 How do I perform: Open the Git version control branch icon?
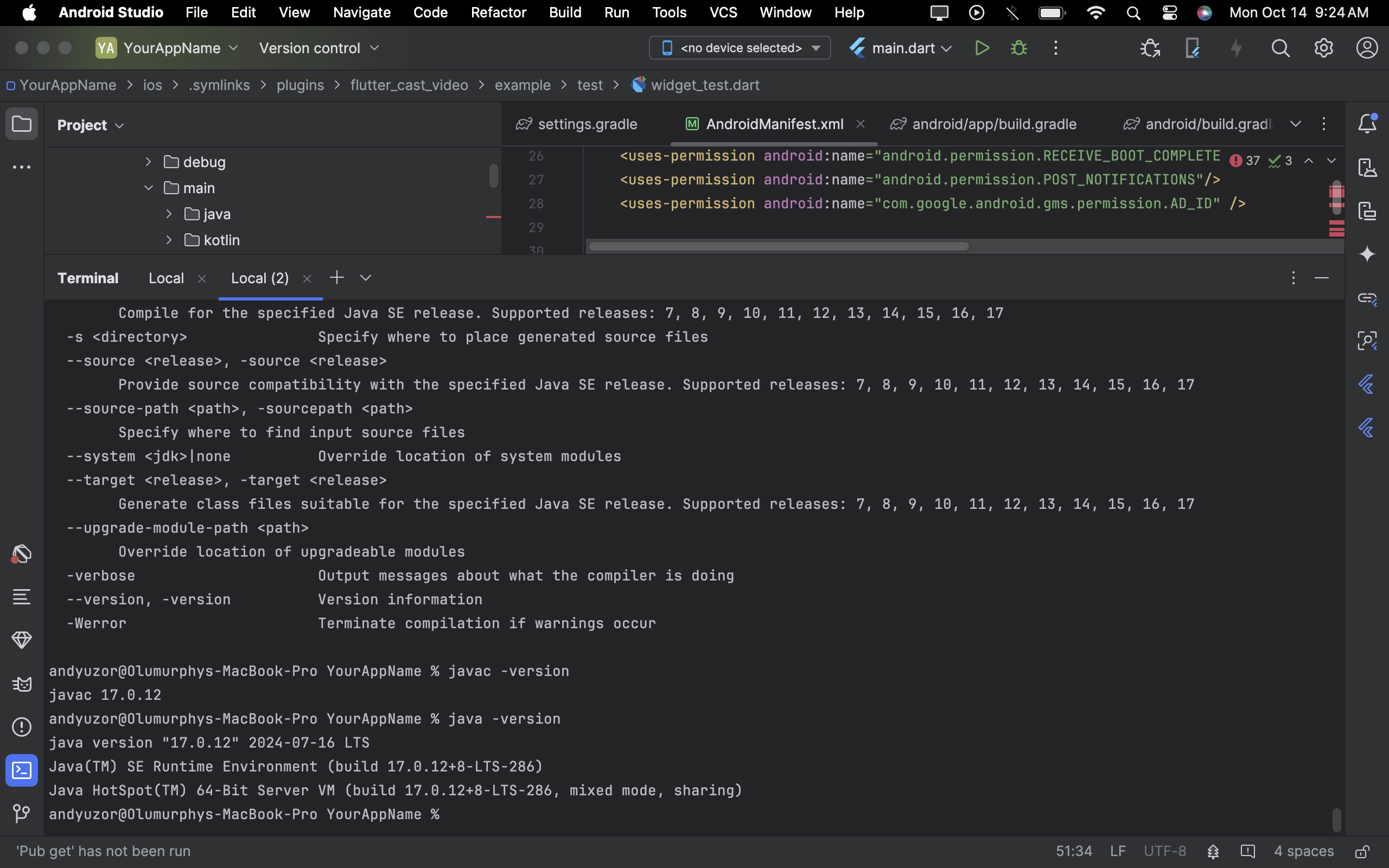[x=22, y=813]
